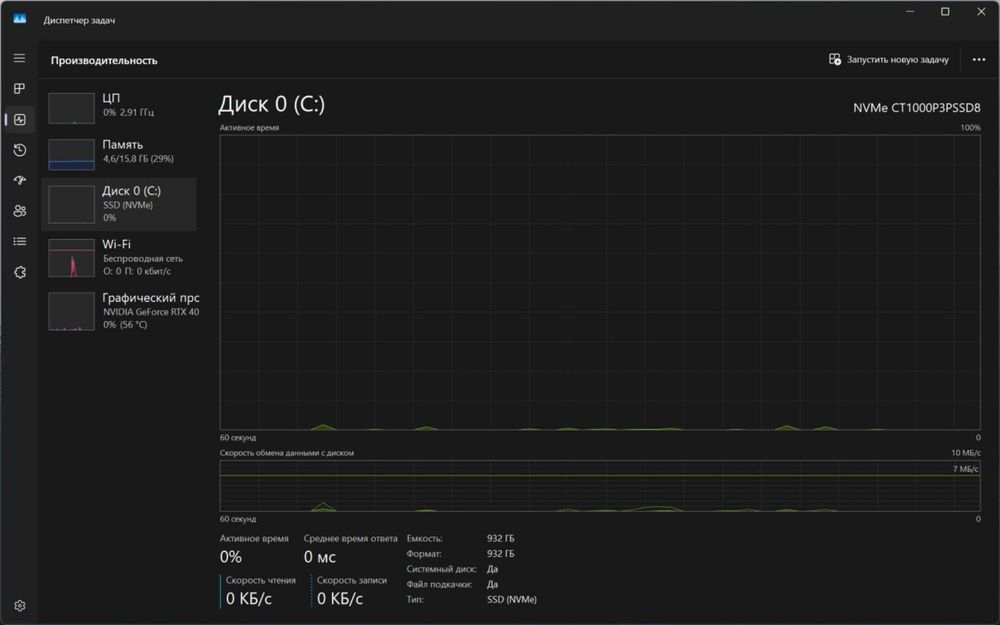Image resolution: width=1000 pixels, height=625 pixels.
Task: Click the Память mini graph thumbnail
Action: (x=71, y=155)
